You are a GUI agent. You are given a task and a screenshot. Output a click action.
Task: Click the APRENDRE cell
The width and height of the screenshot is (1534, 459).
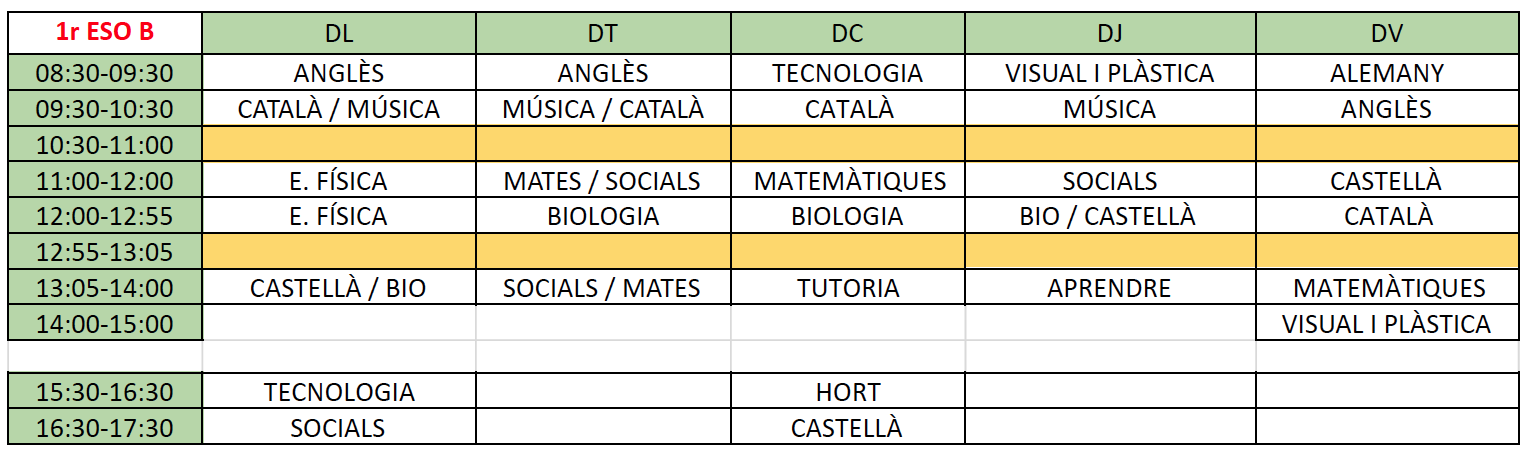(x=1109, y=289)
